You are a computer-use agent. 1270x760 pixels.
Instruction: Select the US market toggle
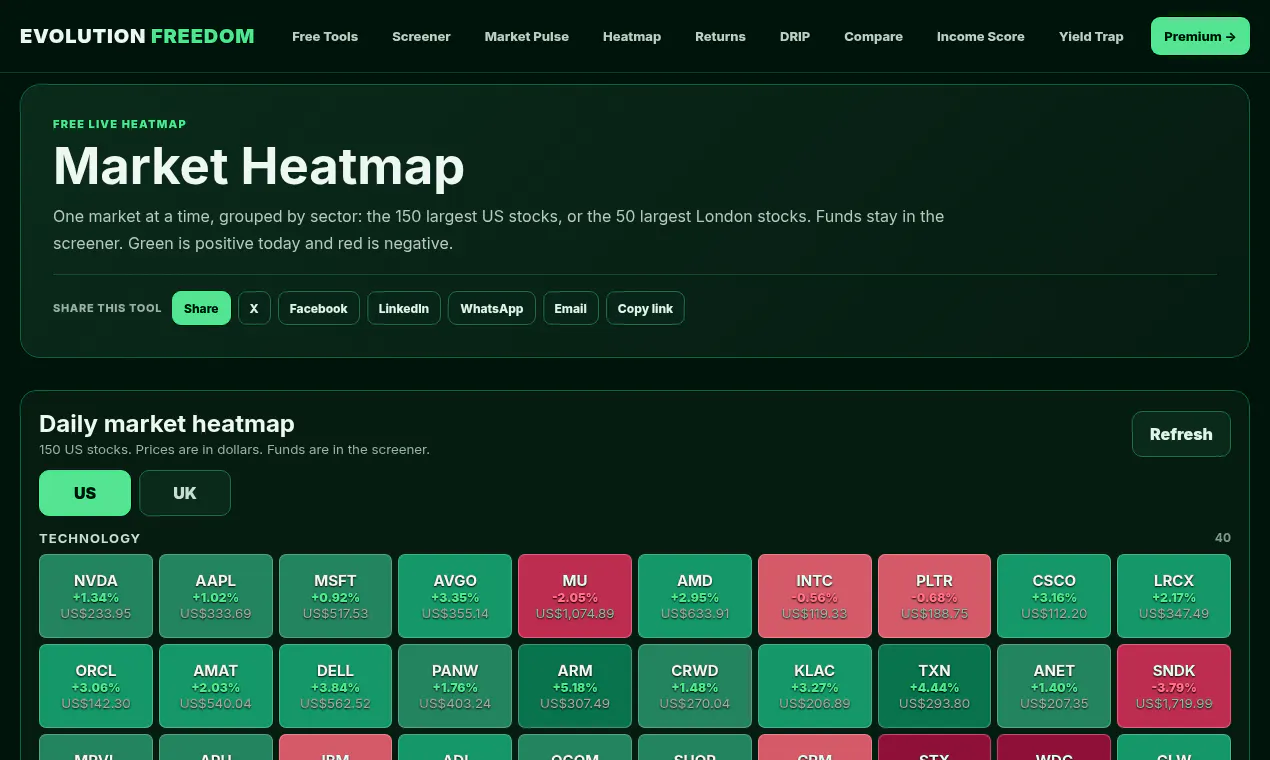(85, 493)
